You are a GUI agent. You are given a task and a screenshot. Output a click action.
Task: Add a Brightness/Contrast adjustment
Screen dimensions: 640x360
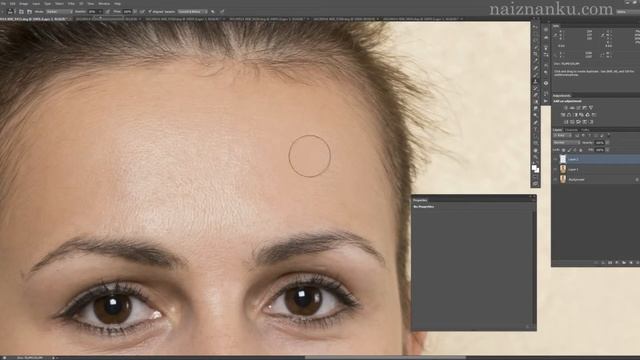click(x=566, y=107)
